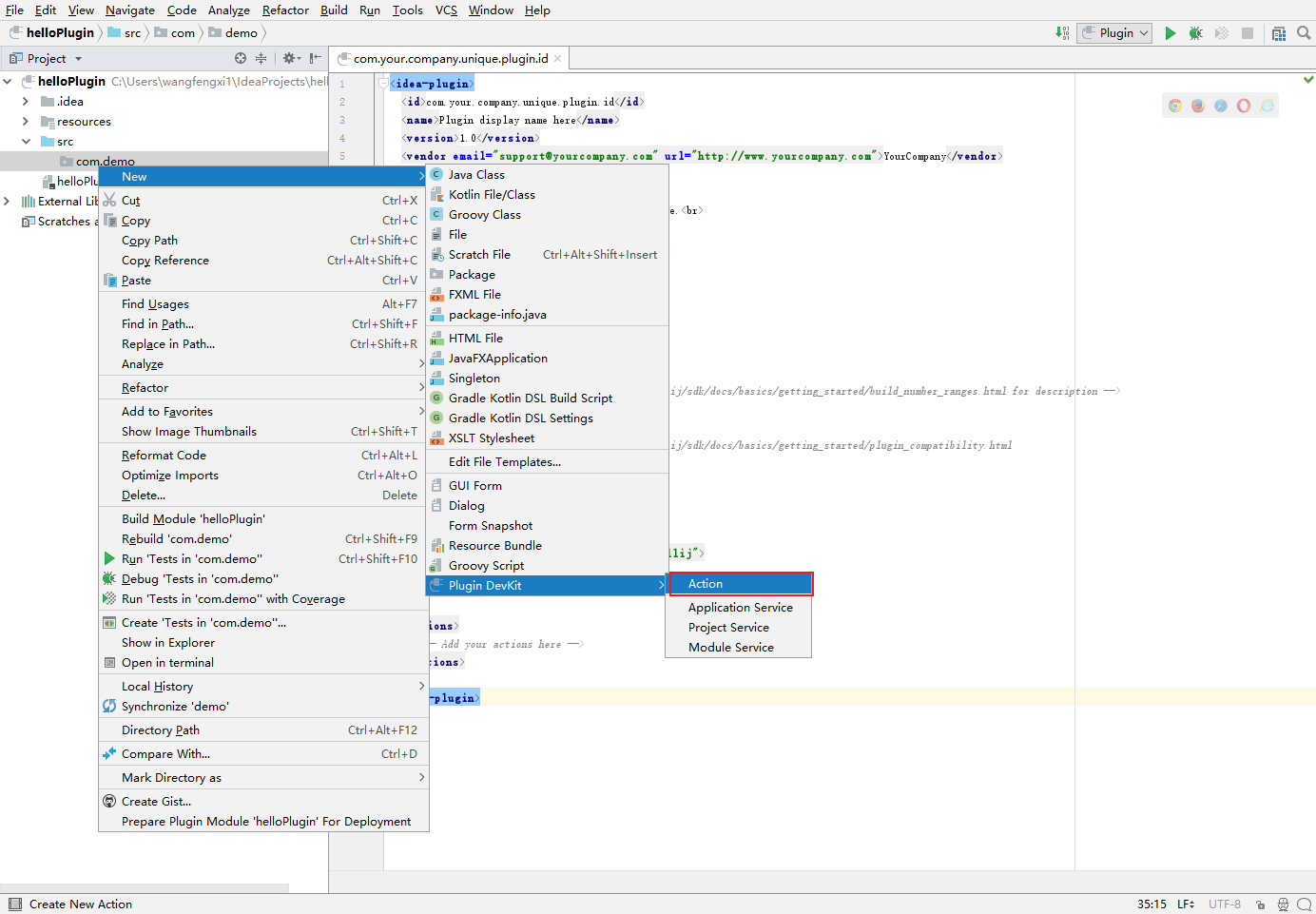
Task: Select Groovy Script from New submenu
Action: pos(547,565)
